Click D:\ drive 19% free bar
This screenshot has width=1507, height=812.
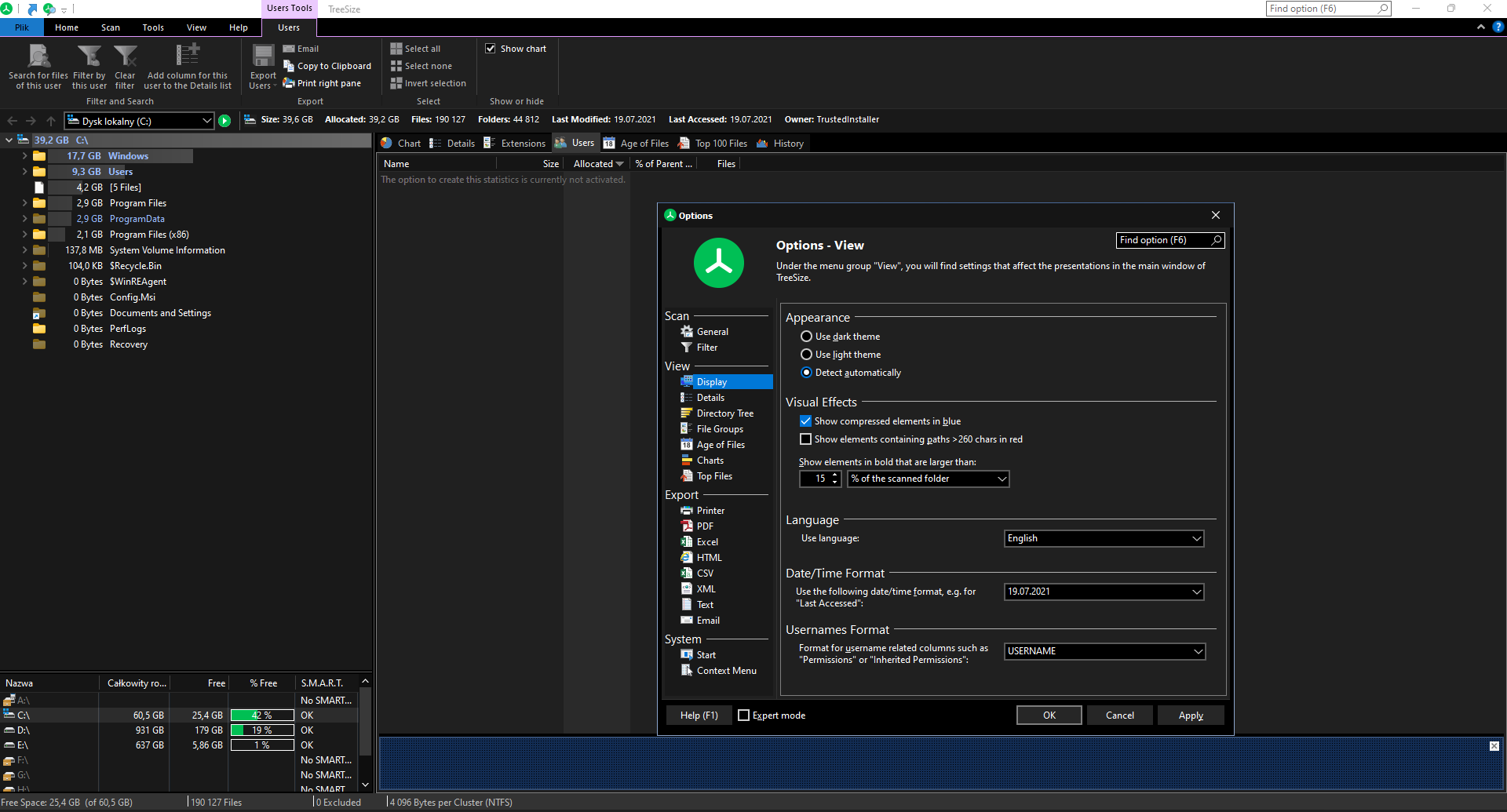click(262, 730)
